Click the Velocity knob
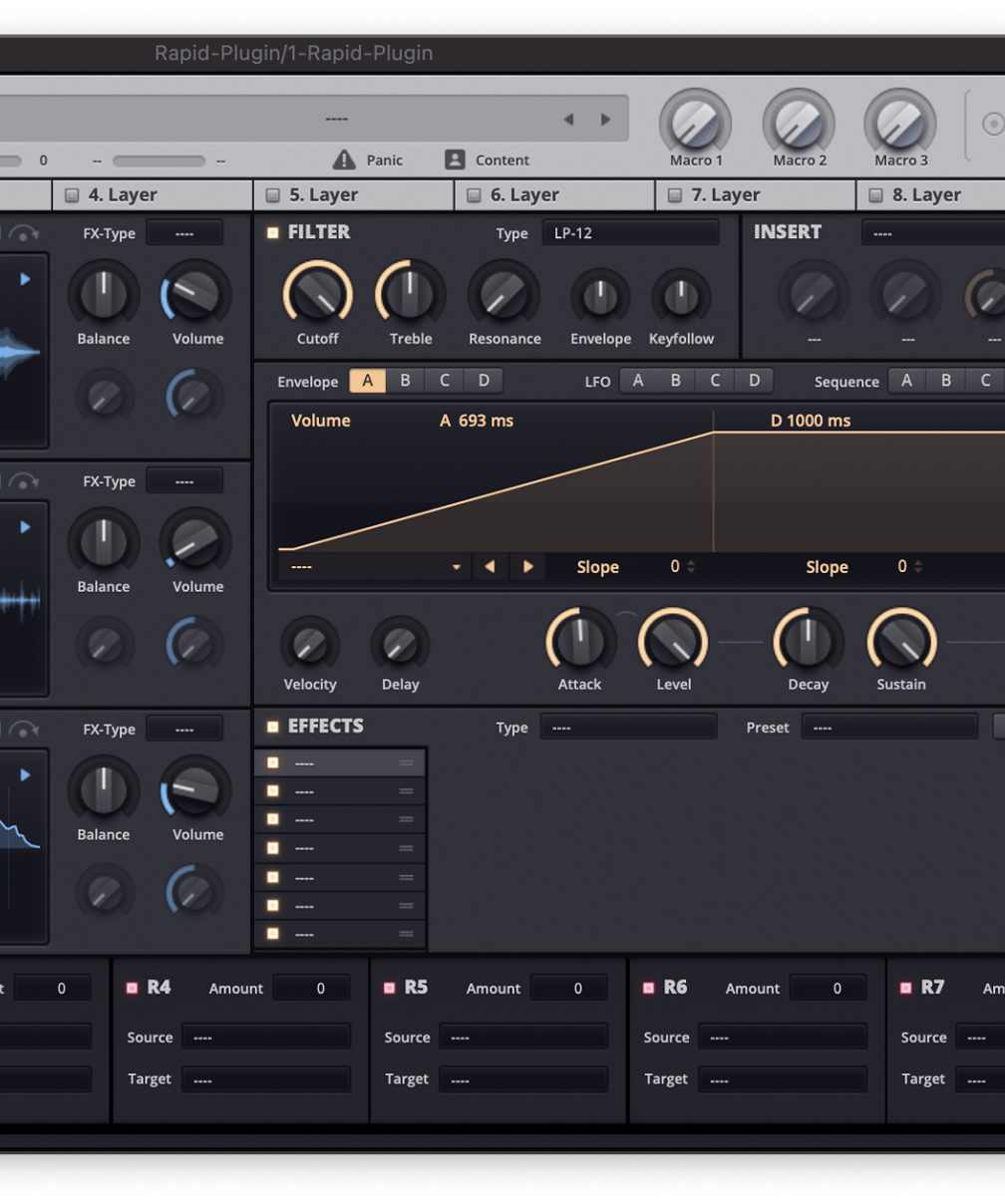 tap(310, 645)
